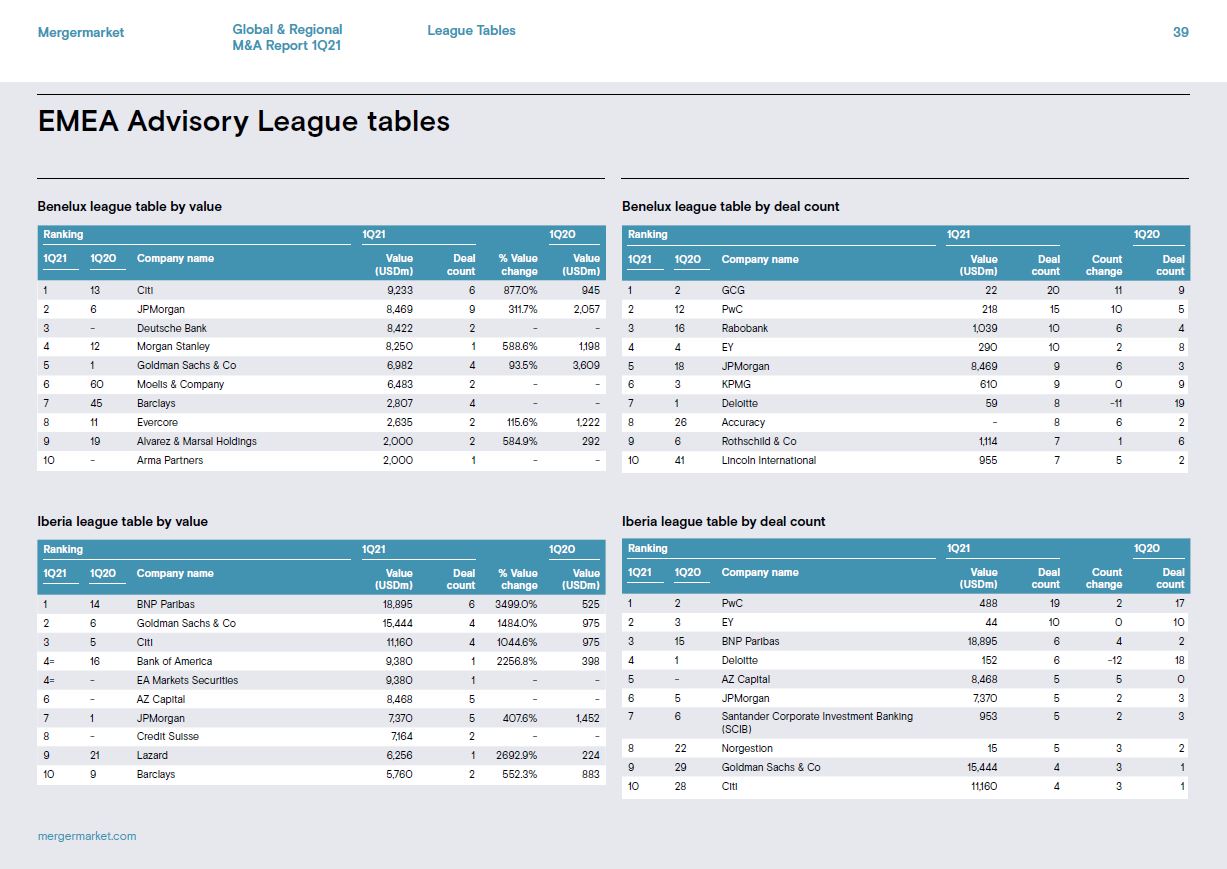Select the 1,452 1Q20 value for JPMorgan

586,718
